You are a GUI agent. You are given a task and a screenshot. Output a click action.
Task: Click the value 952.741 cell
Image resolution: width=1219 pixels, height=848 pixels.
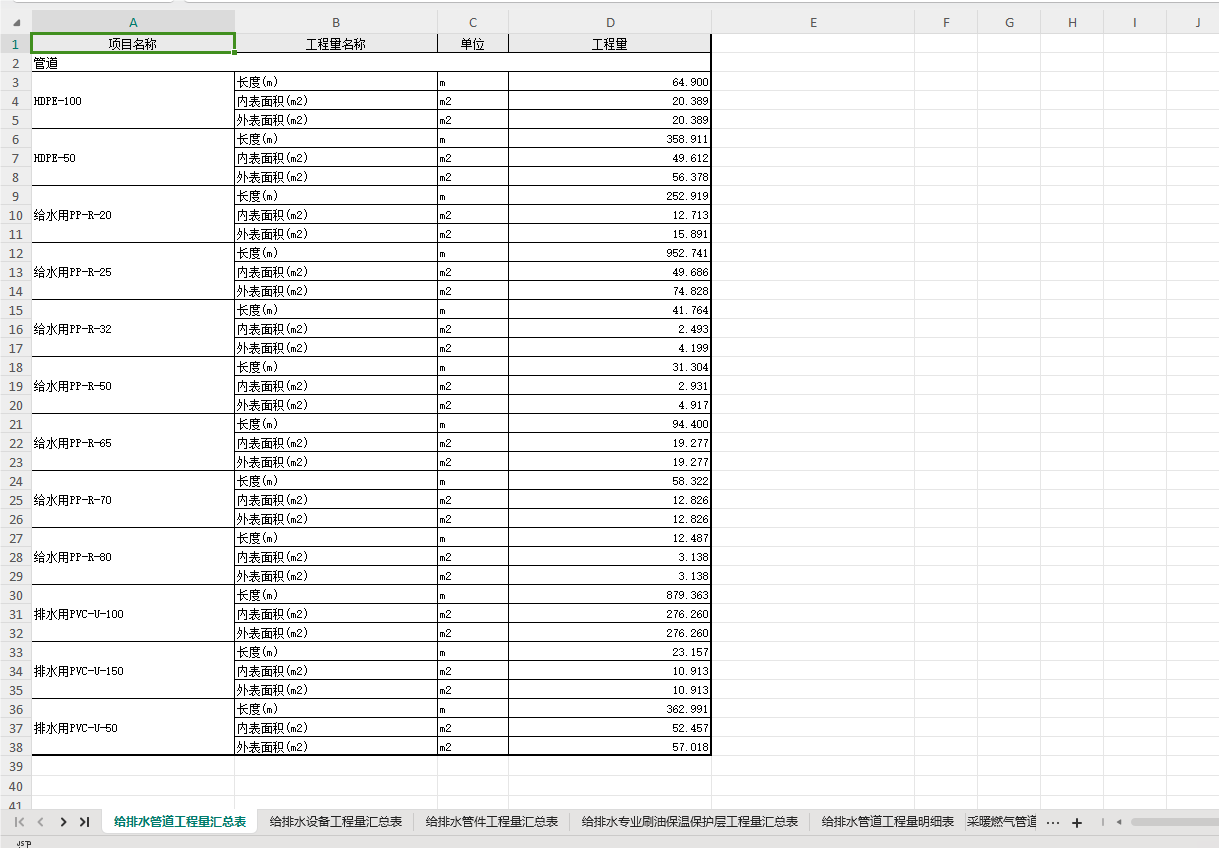pyautogui.click(x=610, y=253)
